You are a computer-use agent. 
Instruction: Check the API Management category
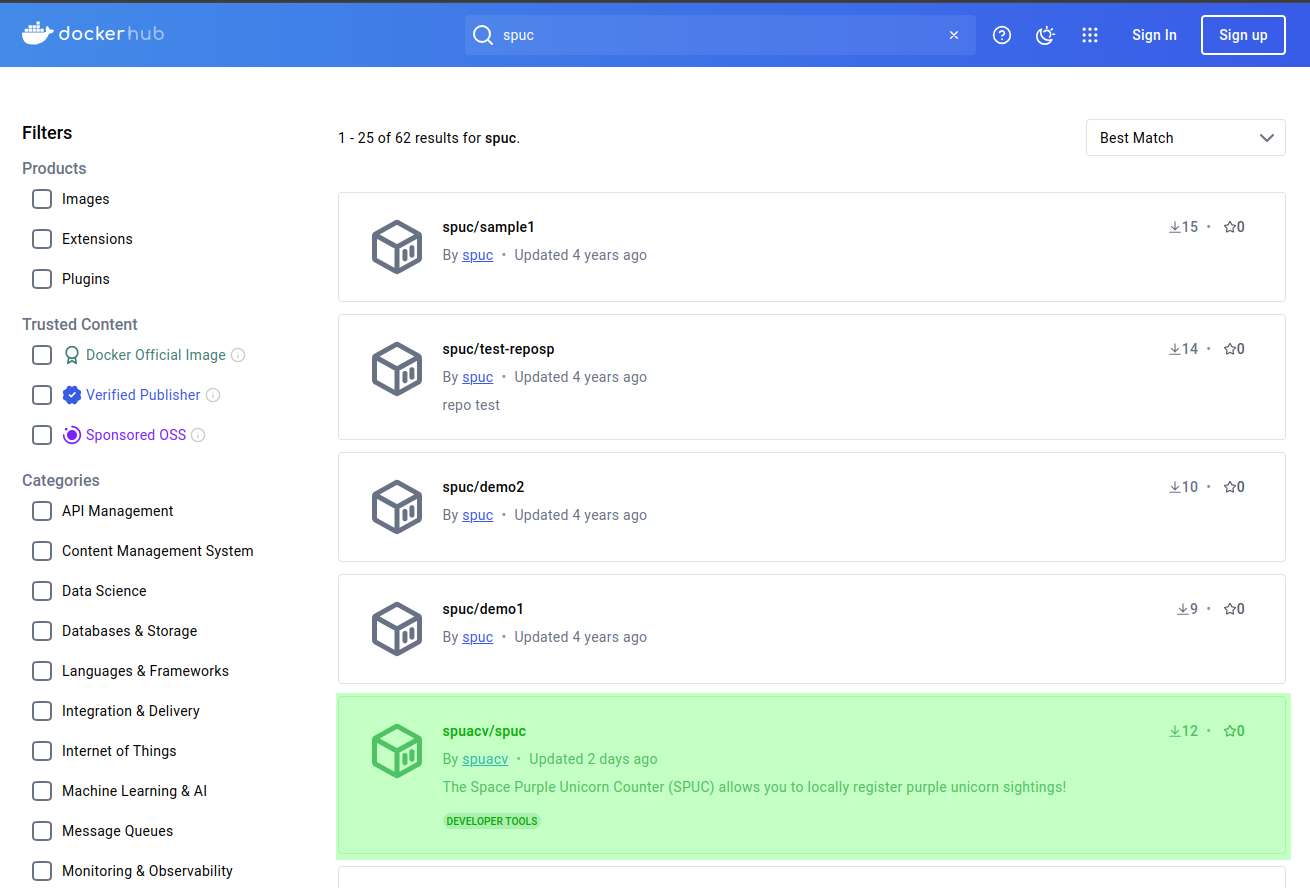click(42, 511)
